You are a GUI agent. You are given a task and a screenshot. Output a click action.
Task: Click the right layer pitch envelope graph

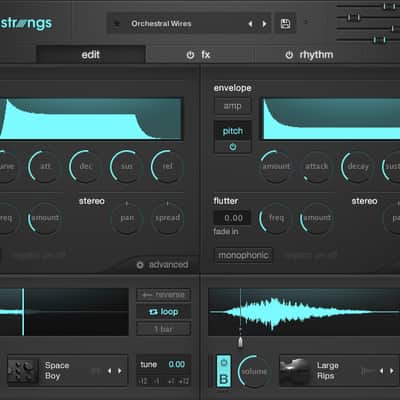tap(331, 118)
